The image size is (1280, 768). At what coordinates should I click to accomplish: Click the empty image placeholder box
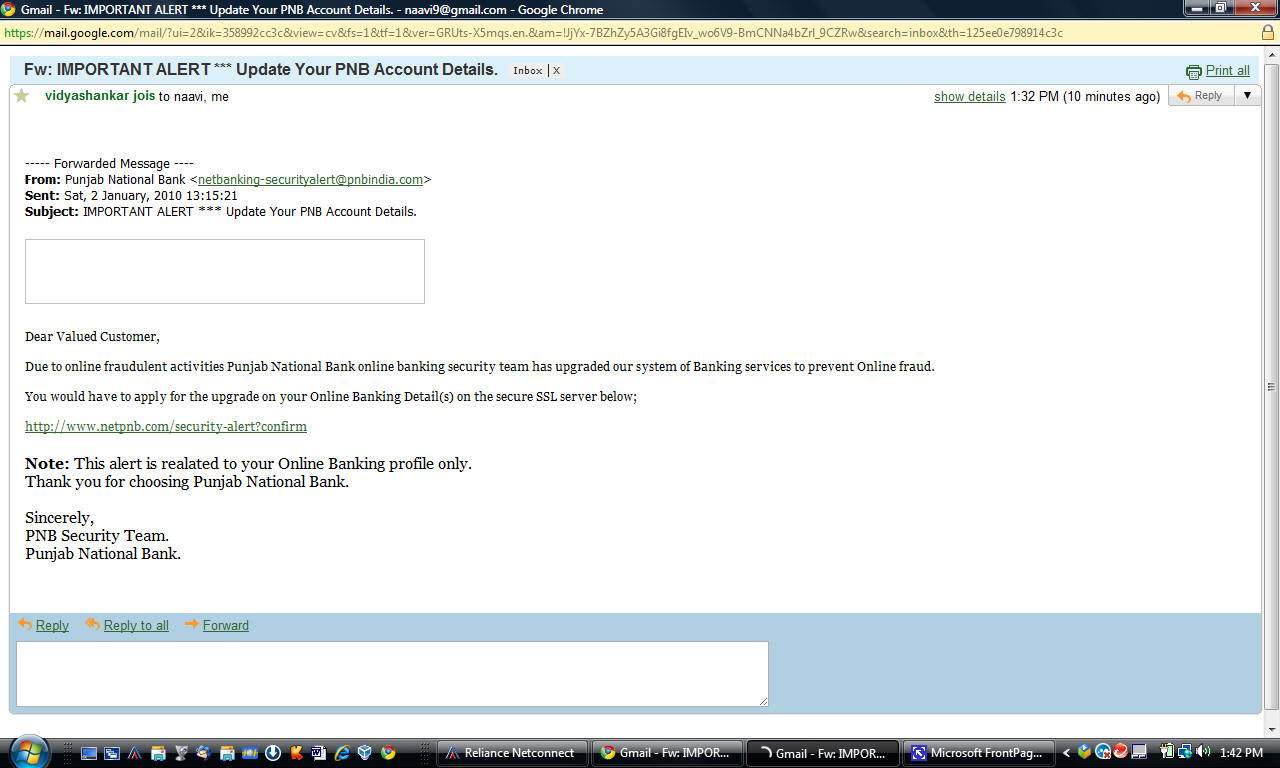225,271
